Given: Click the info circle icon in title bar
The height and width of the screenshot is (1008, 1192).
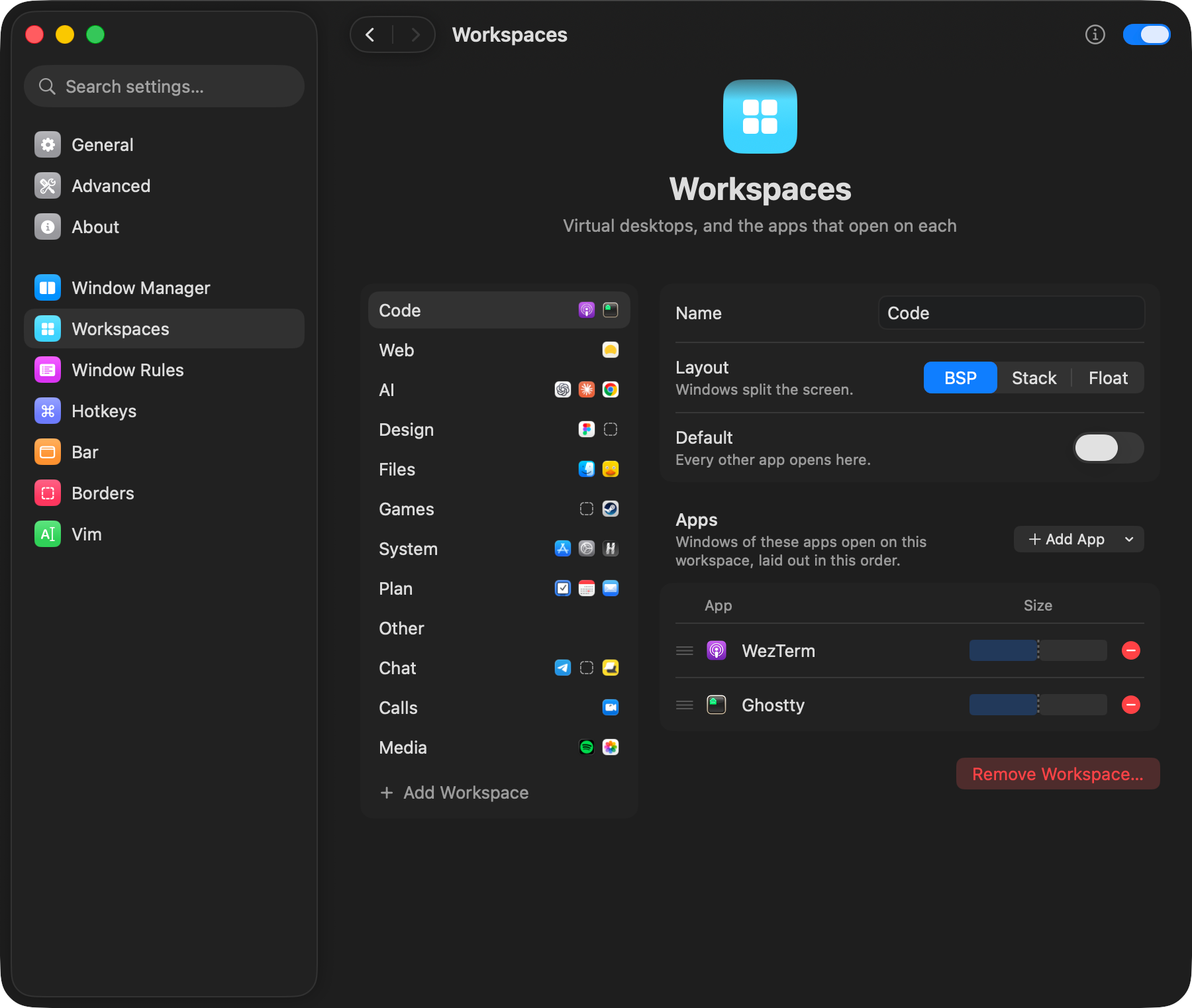Looking at the screenshot, I should 1095,34.
